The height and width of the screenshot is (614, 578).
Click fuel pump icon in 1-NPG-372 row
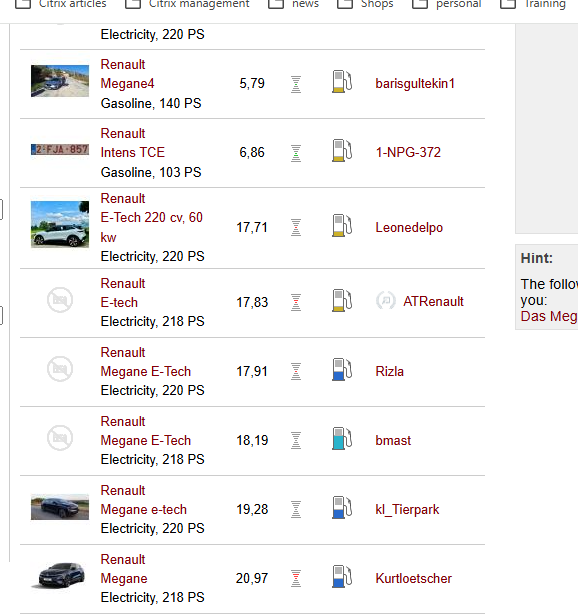(x=342, y=150)
